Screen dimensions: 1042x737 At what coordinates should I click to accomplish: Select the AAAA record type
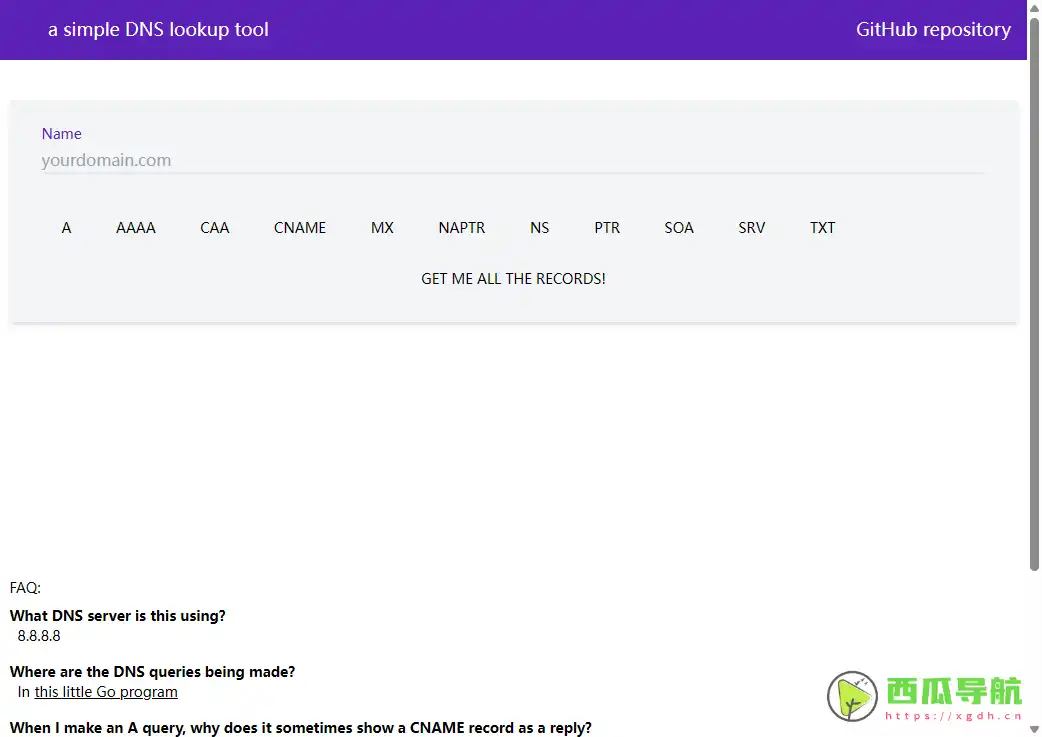135,228
